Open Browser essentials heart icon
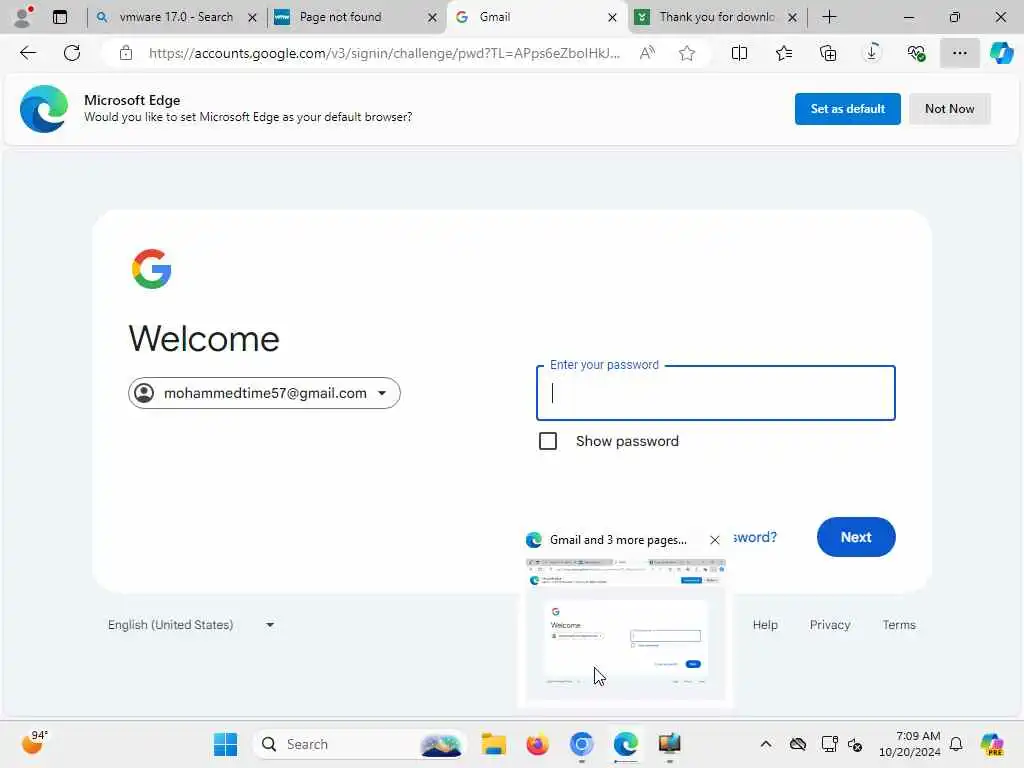This screenshot has height=768, width=1024. tap(916, 53)
